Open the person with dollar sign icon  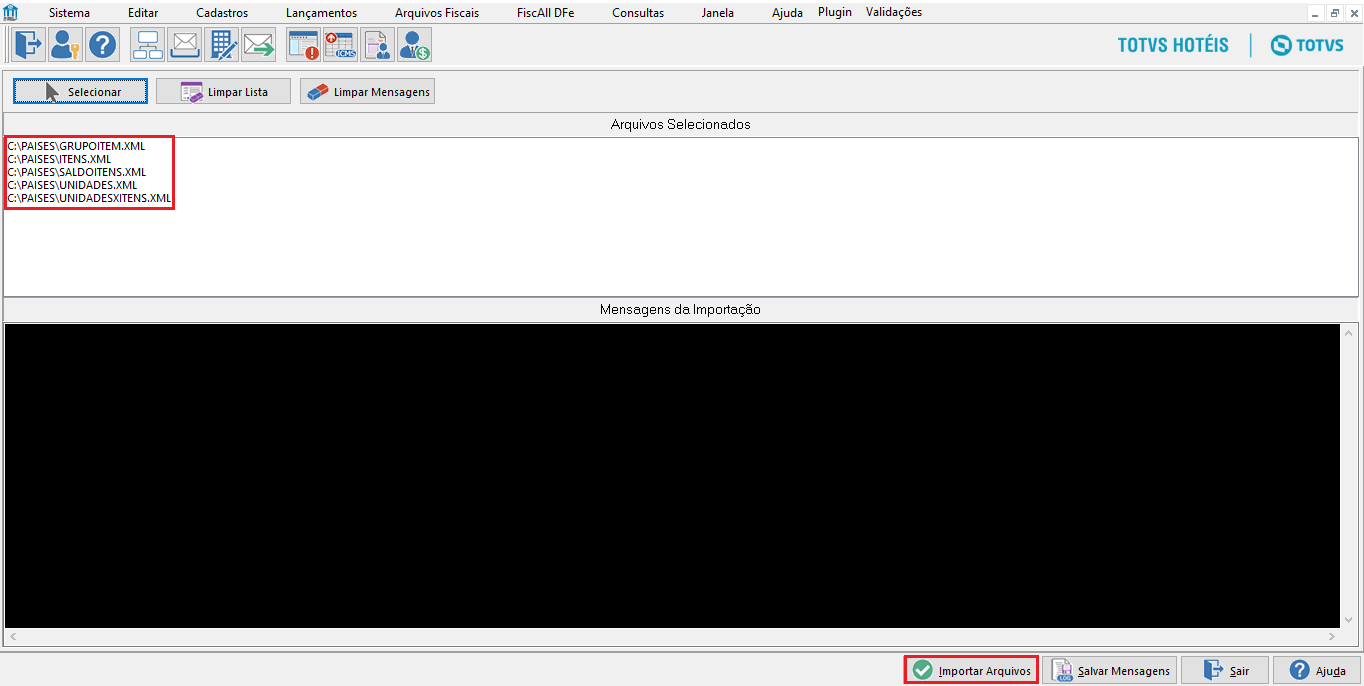(x=414, y=44)
